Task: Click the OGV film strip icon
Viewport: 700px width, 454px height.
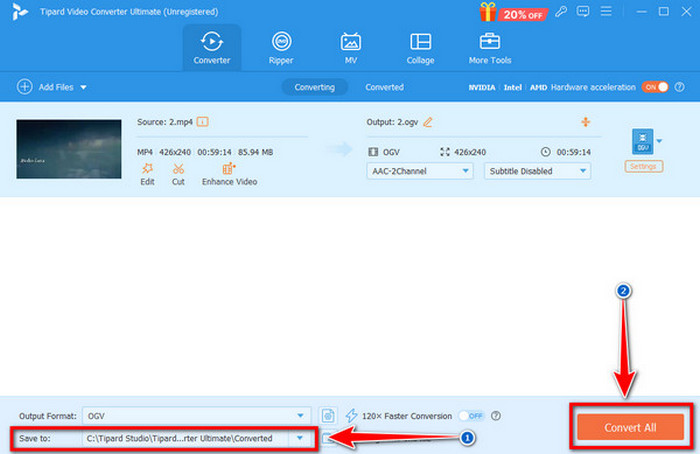Action: (373, 152)
